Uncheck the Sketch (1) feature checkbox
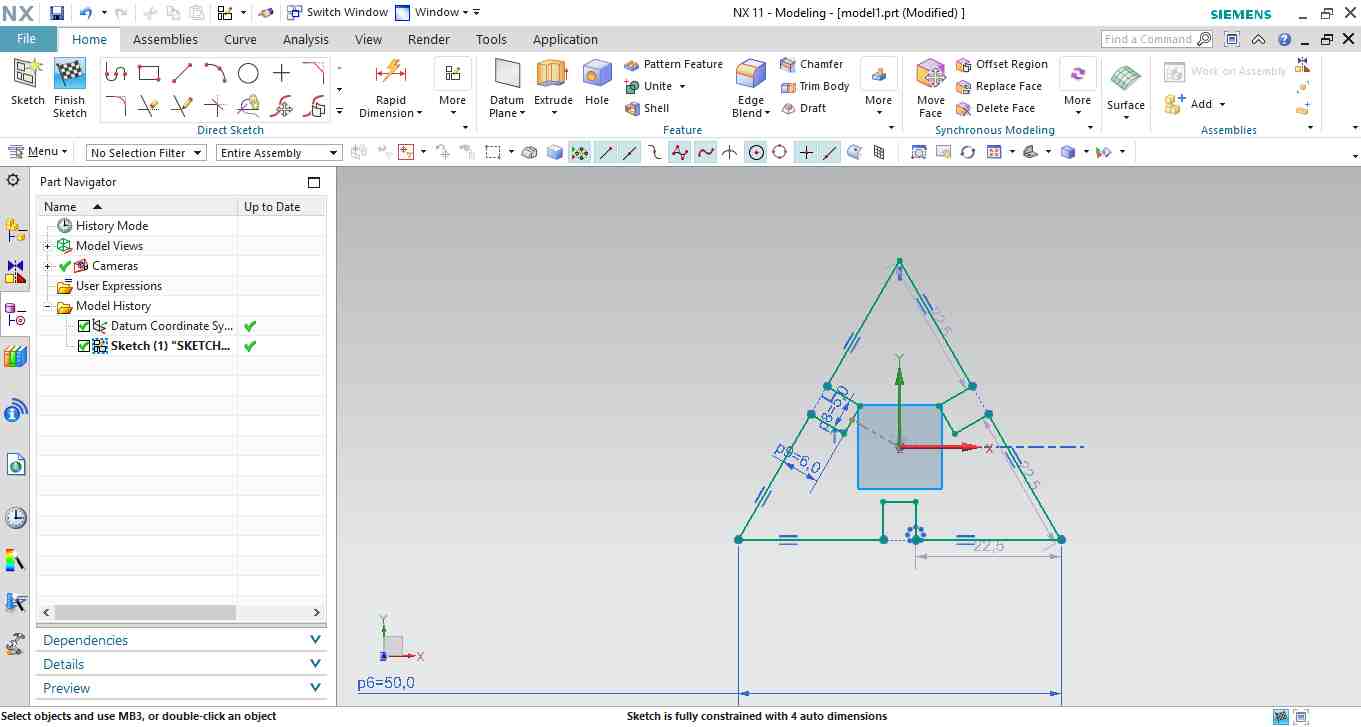Image resolution: width=1361 pixels, height=727 pixels. pyautogui.click(x=84, y=346)
